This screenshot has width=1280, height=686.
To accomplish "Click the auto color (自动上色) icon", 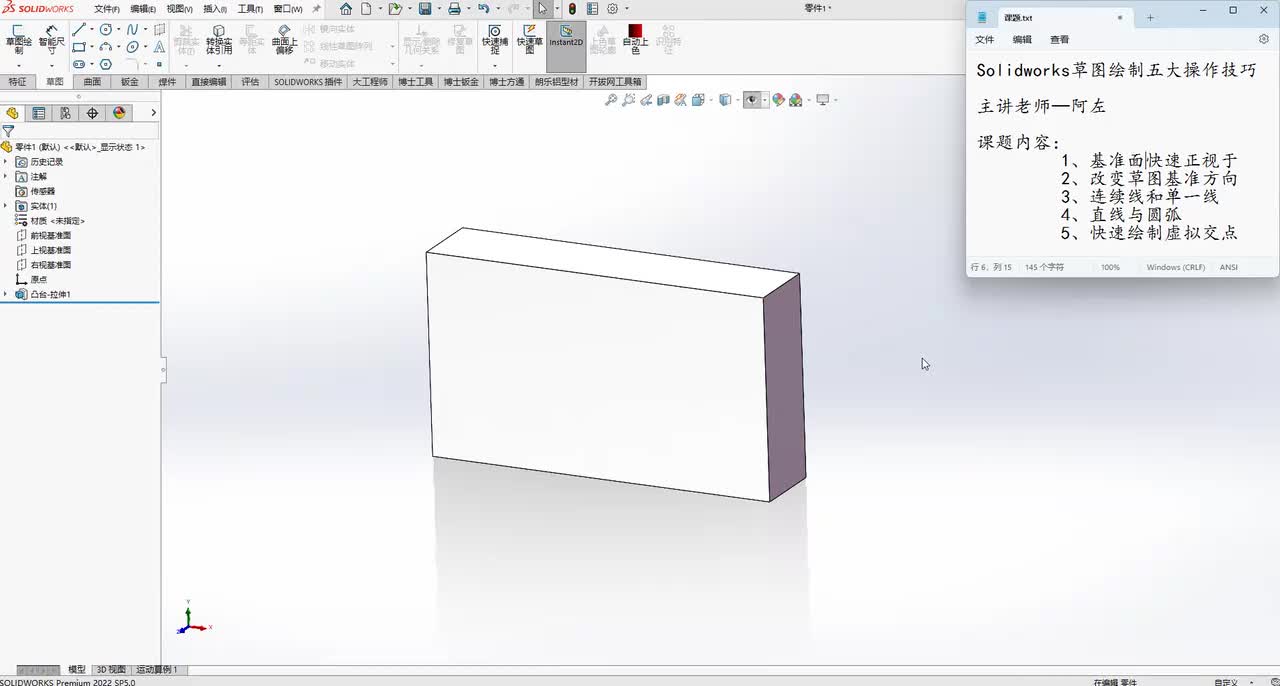I will 635,31.
